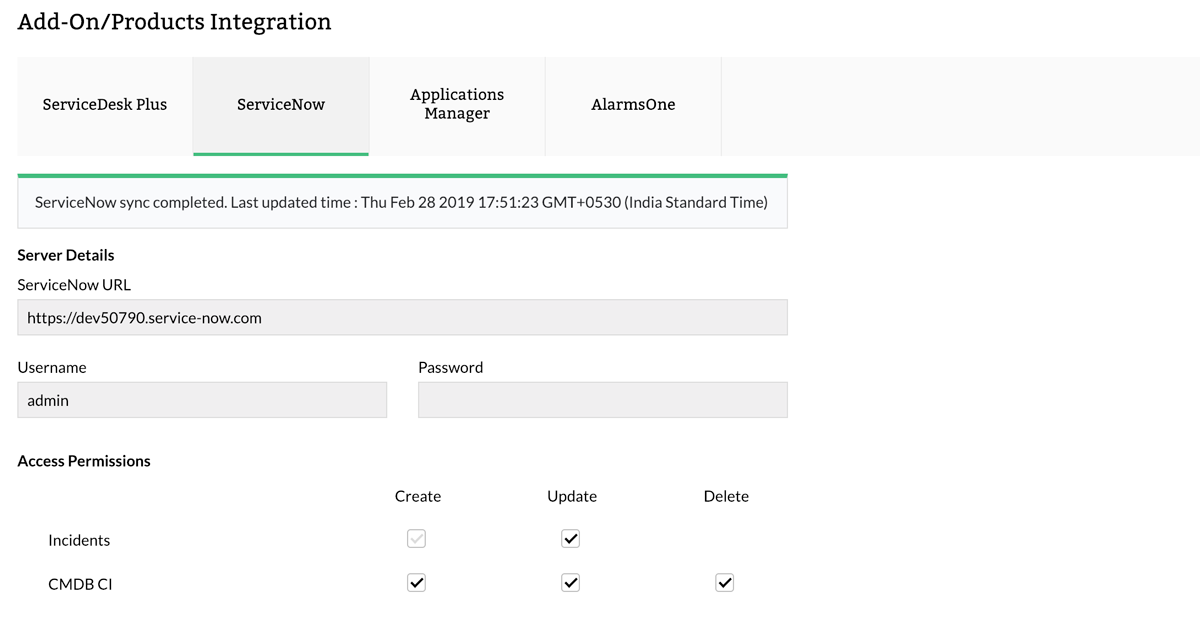Viewport: 1200px width, 628px height.
Task: Uncheck the Incidents Update permission
Action: coord(570,539)
